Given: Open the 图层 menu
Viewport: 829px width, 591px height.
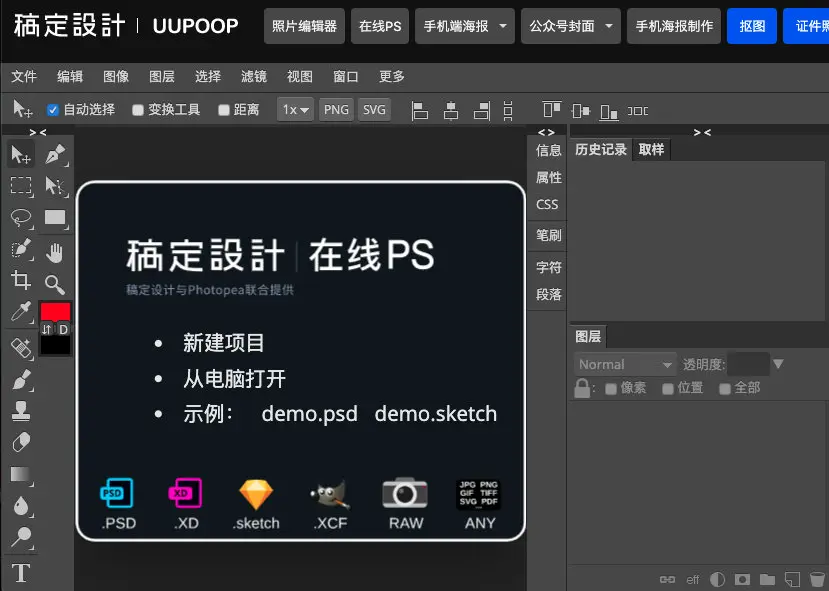Looking at the screenshot, I should pyautogui.click(x=162, y=77).
